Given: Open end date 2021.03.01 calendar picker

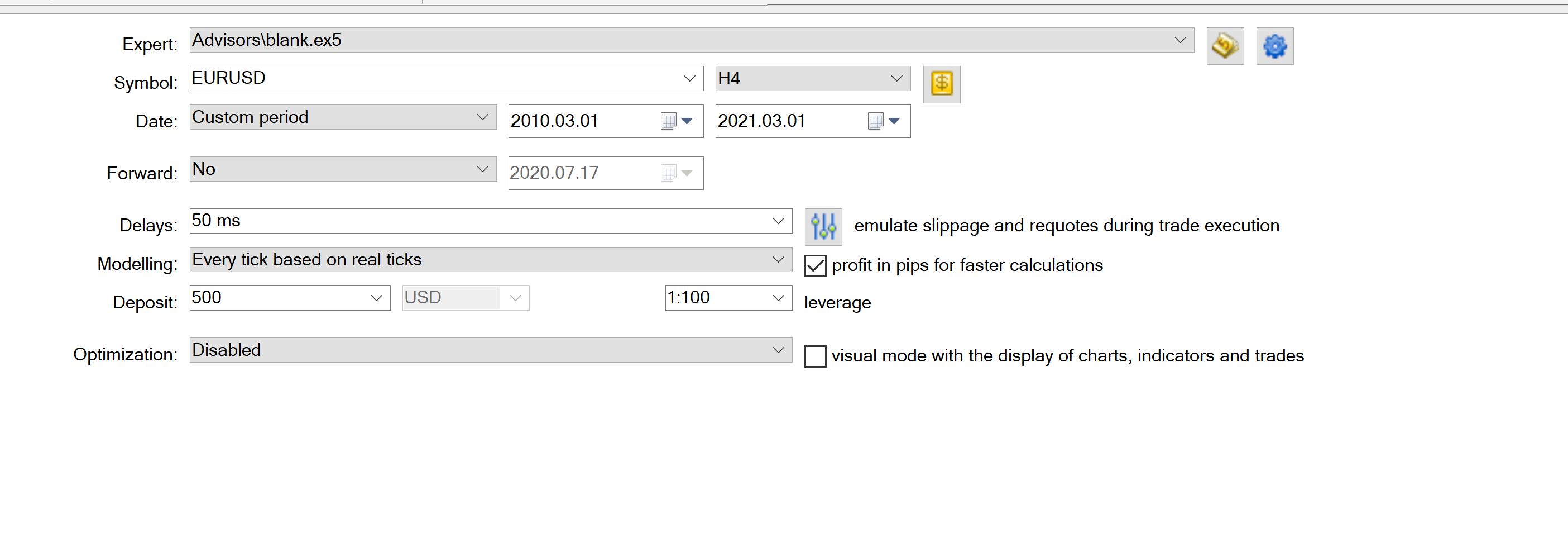Looking at the screenshot, I should click(x=884, y=121).
